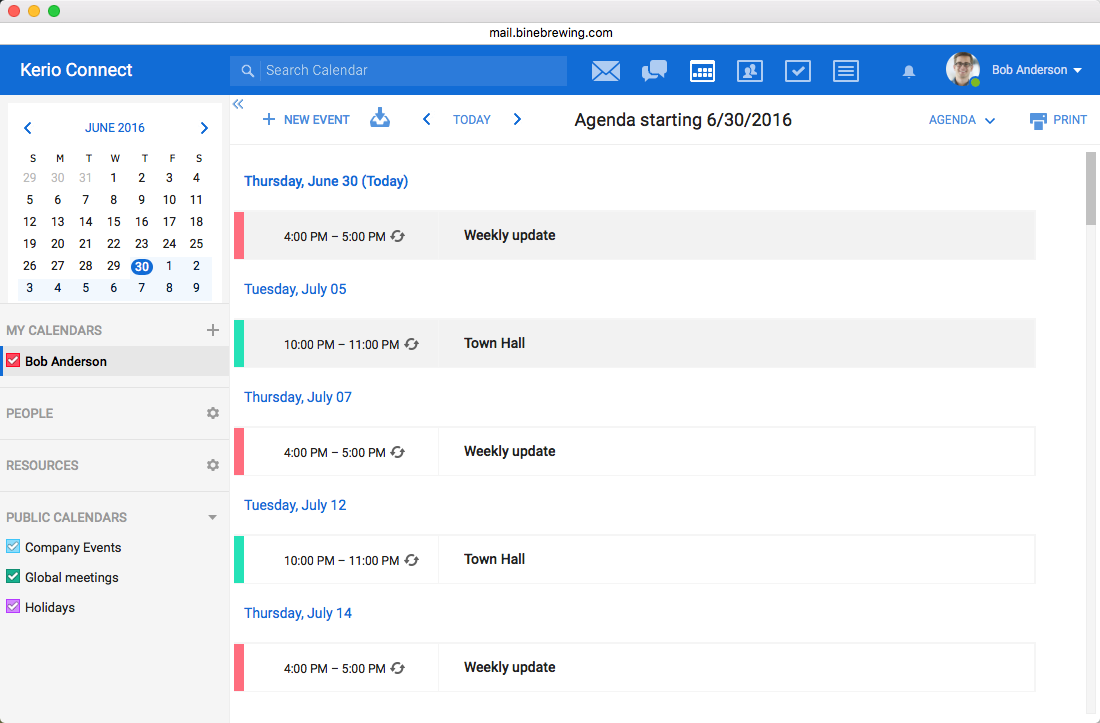Click the New Event button
This screenshot has width=1100, height=723.
tap(306, 120)
